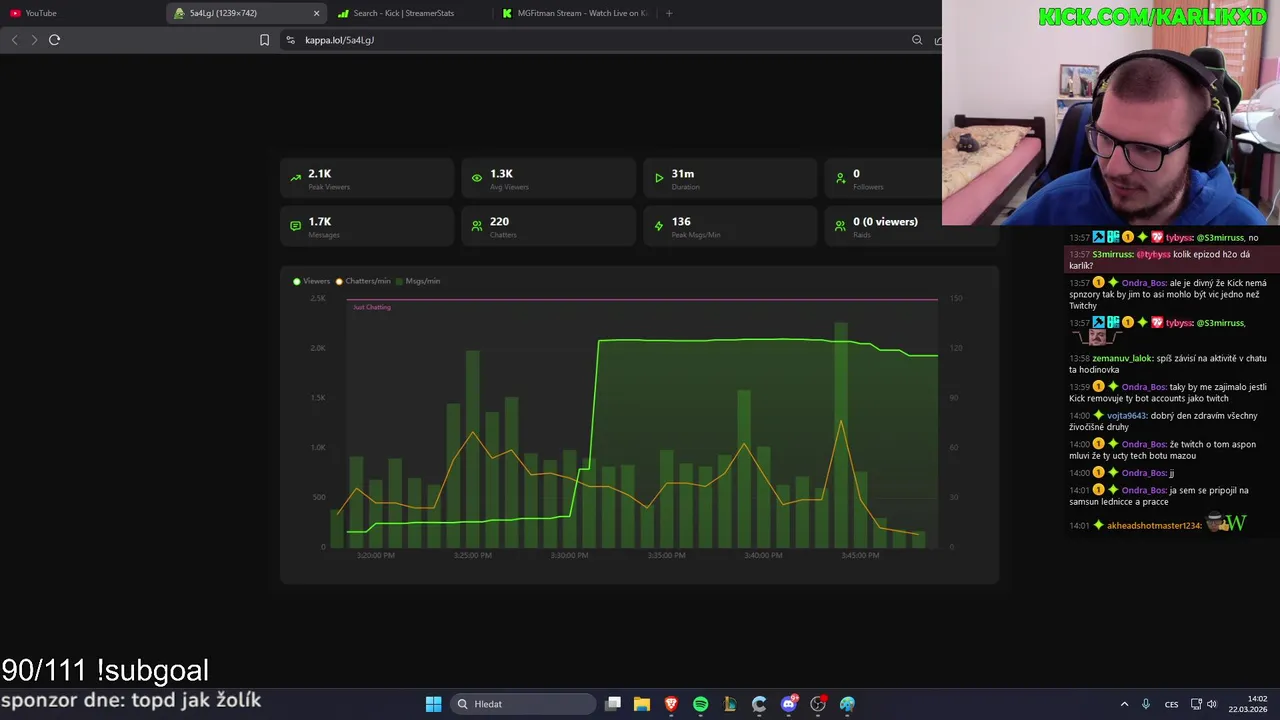Open Spotify from taskbar
Screen dimensions: 1280x720
pos(700,704)
